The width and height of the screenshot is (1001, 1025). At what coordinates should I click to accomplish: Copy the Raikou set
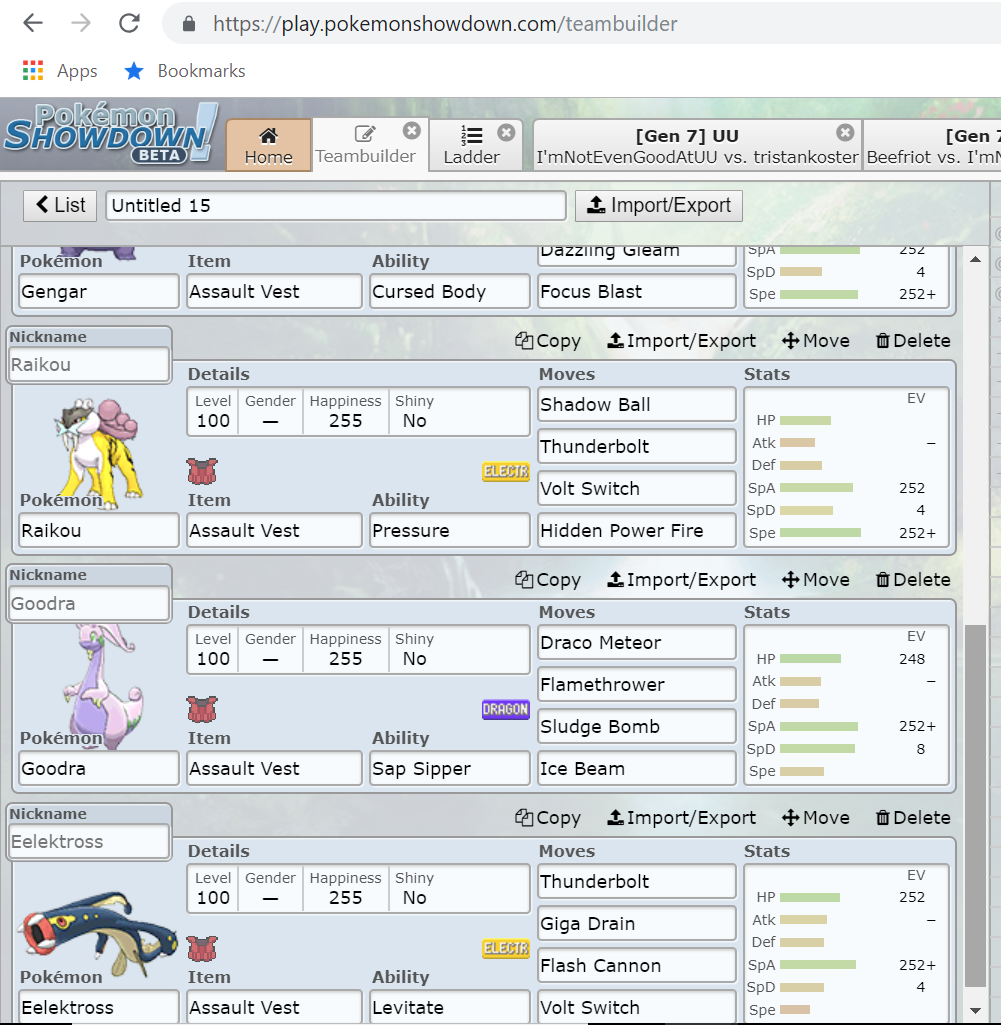(548, 341)
